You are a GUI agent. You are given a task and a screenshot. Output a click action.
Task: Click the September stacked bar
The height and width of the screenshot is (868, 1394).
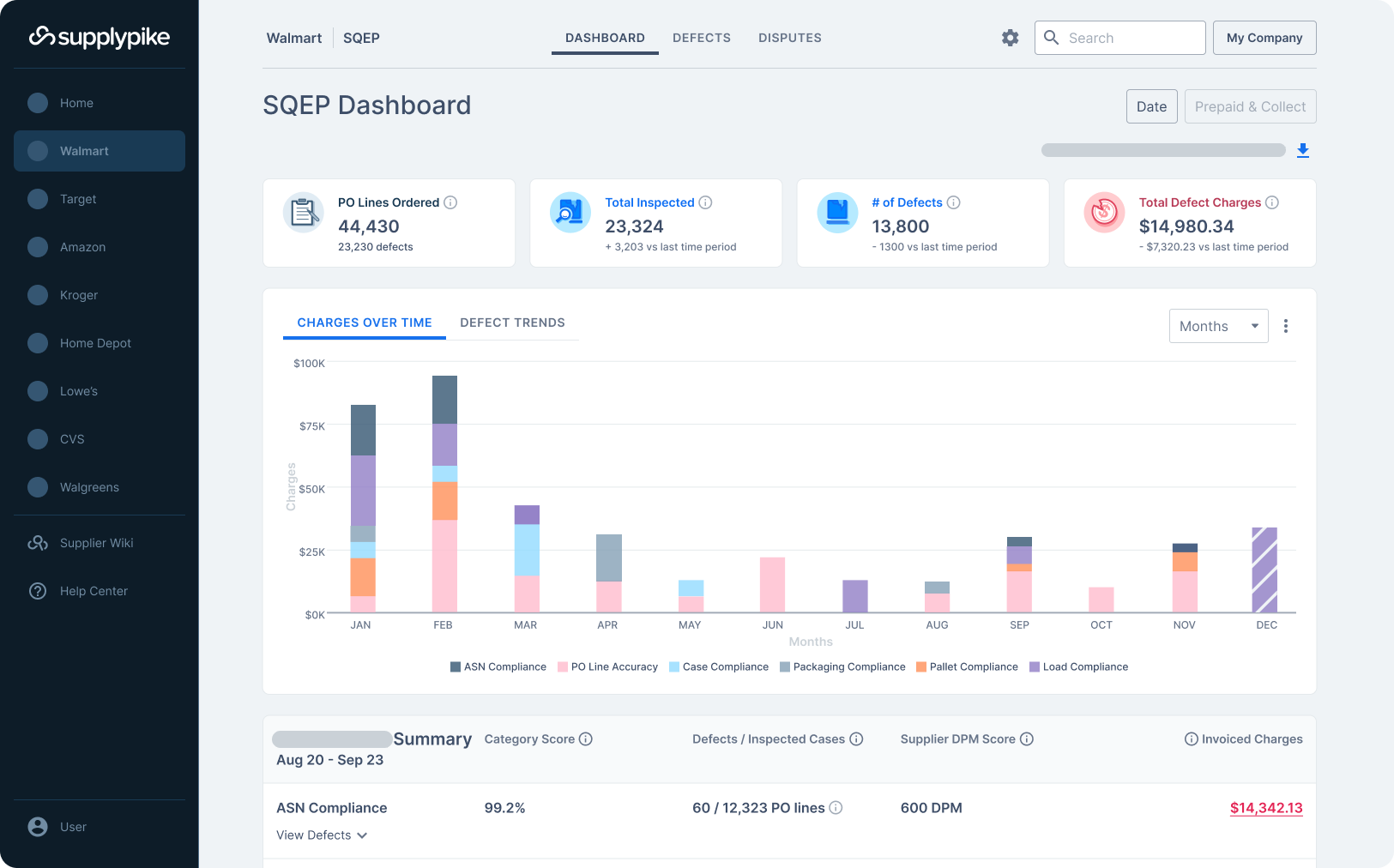1019,575
